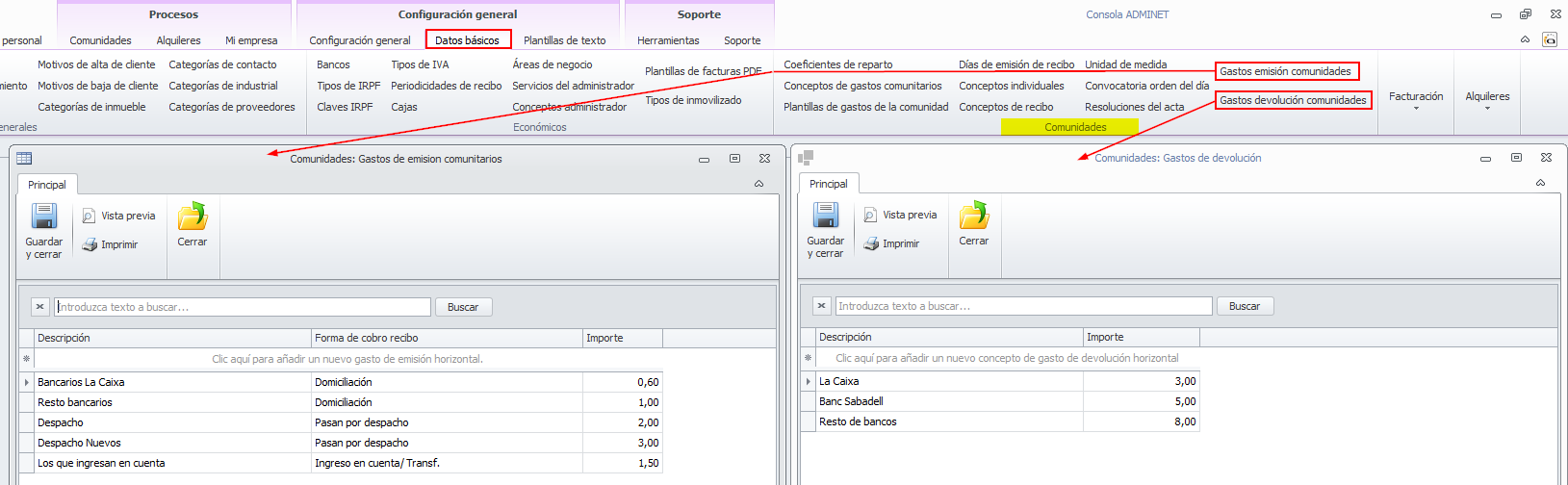The width and height of the screenshot is (1568, 485).
Task: Add new gasto de emisión horizontal row
Action: 347,359
